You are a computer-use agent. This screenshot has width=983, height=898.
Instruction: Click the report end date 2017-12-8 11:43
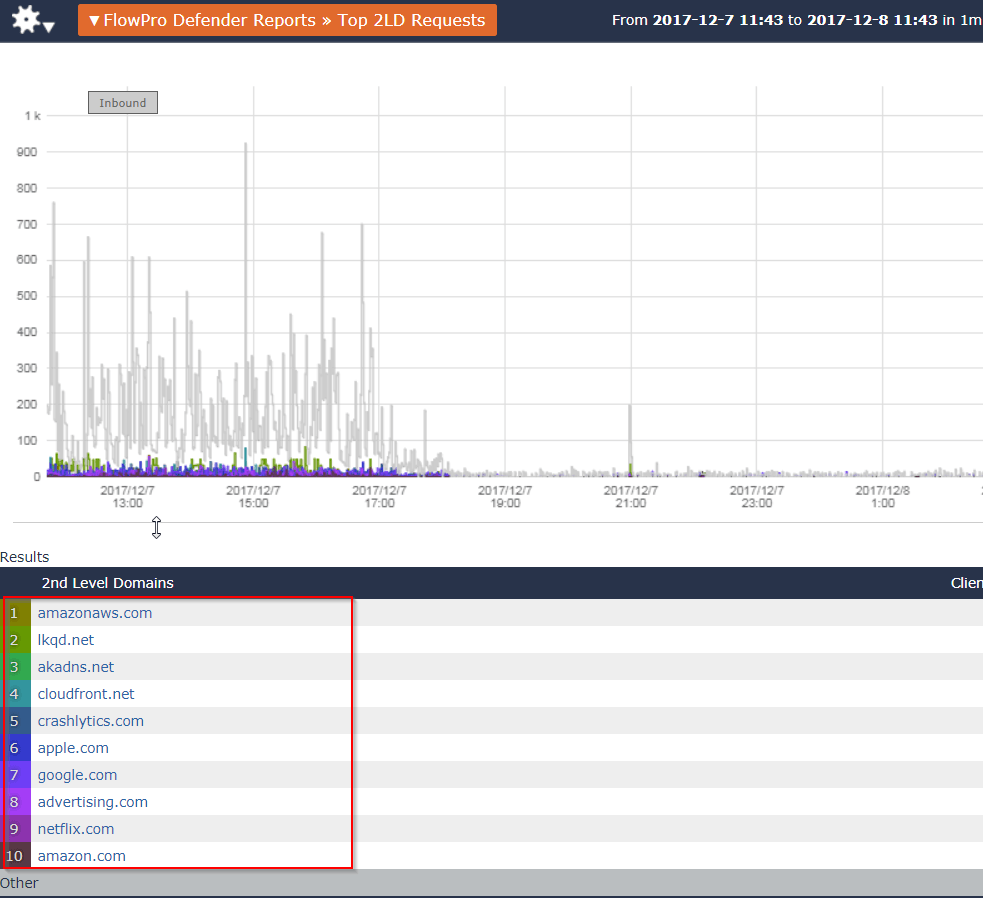872,20
